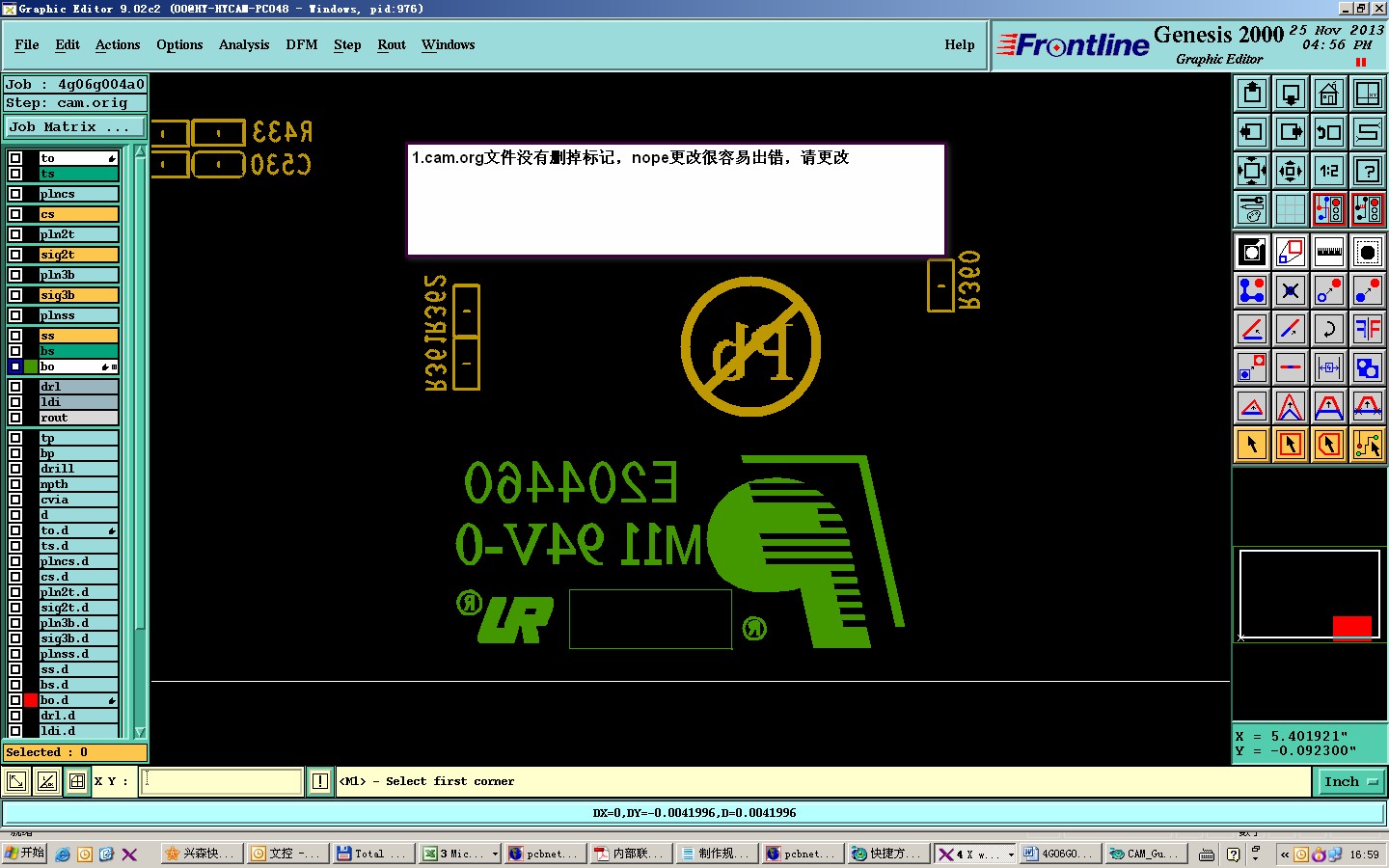The image size is (1389, 868).
Task: Open the DFM menu
Action: click(x=302, y=44)
